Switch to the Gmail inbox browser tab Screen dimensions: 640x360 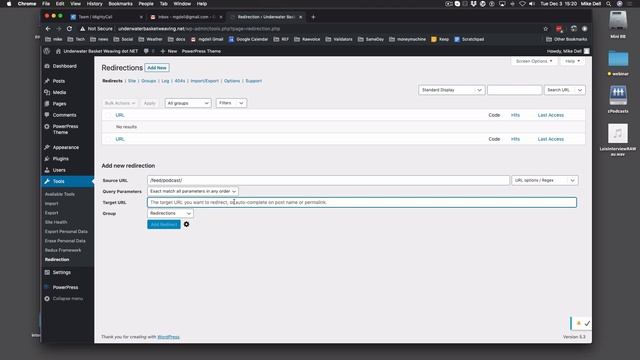click(187, 17)
